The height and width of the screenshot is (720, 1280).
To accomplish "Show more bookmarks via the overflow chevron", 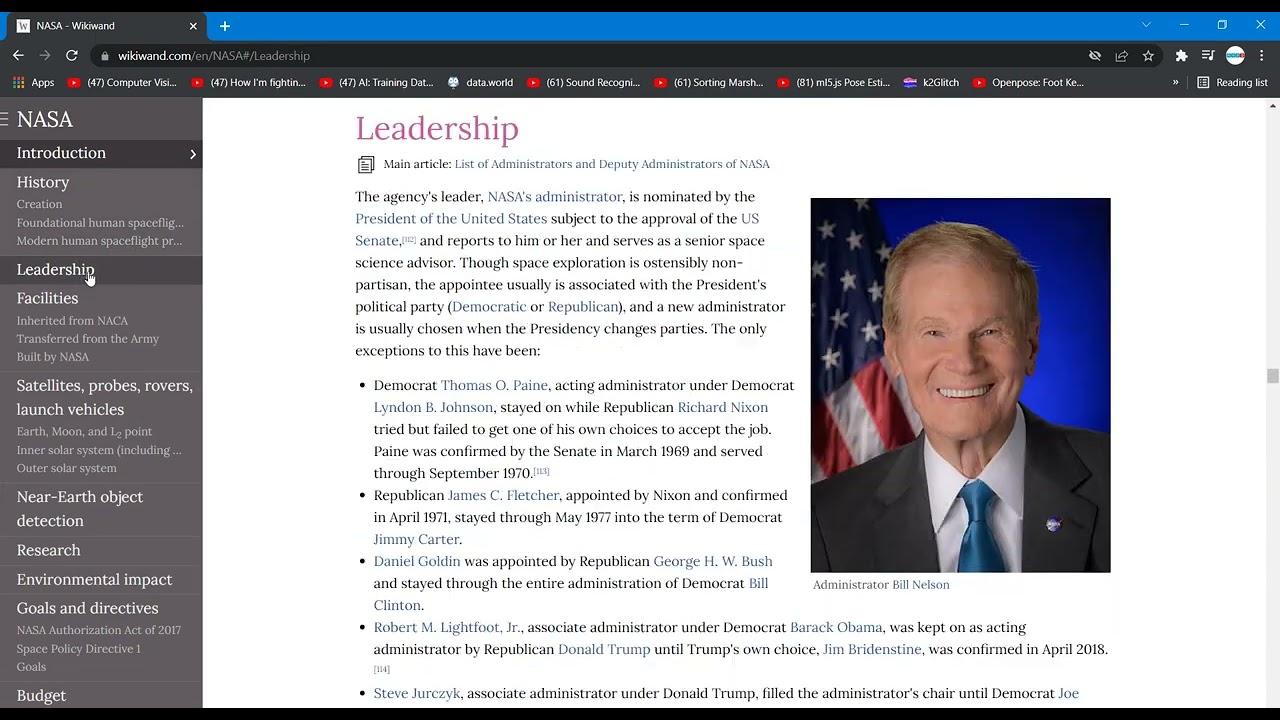I will 1175,83.
